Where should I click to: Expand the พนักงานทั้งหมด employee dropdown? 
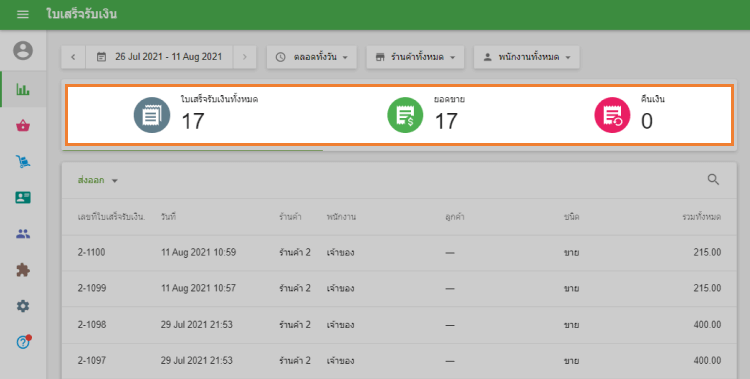tap(527, 57)
